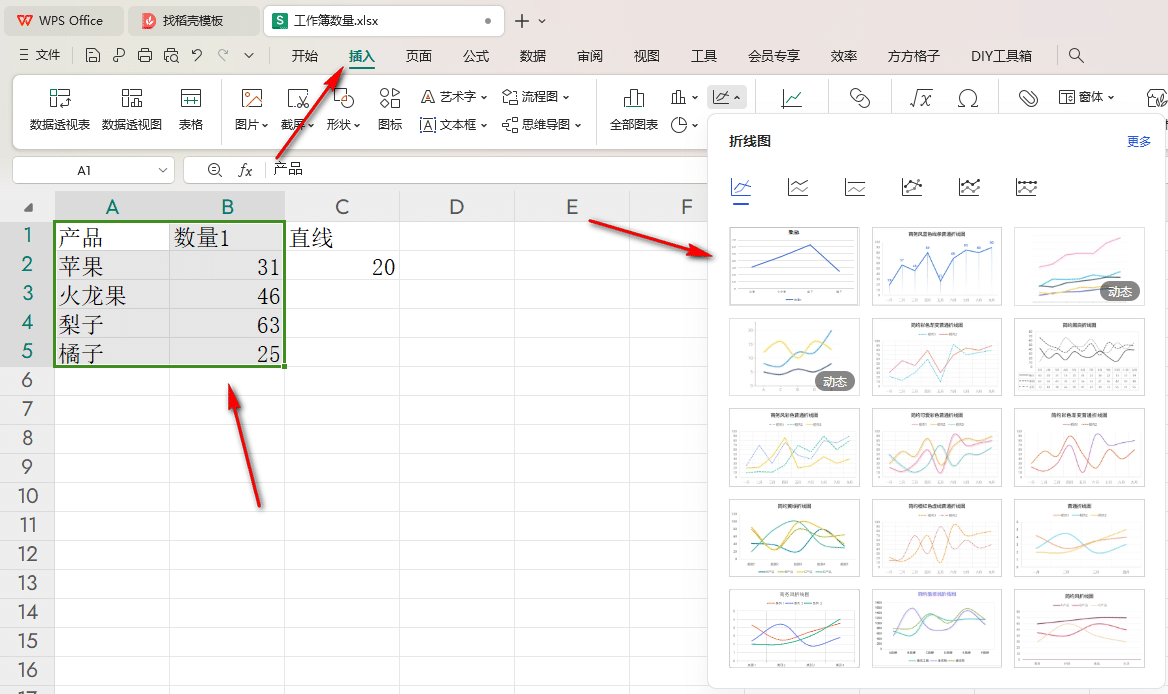Click the sparkline line chart icon
The width and height of the screenshot is (1168, 694).
[x=791, y=98]
